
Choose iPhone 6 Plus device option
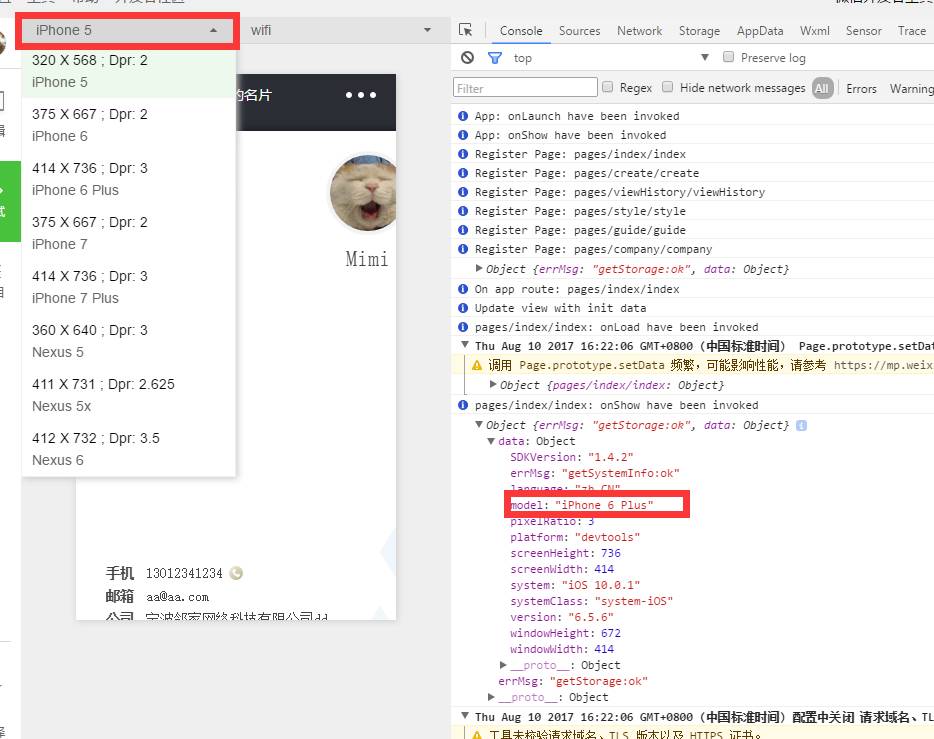129,179
